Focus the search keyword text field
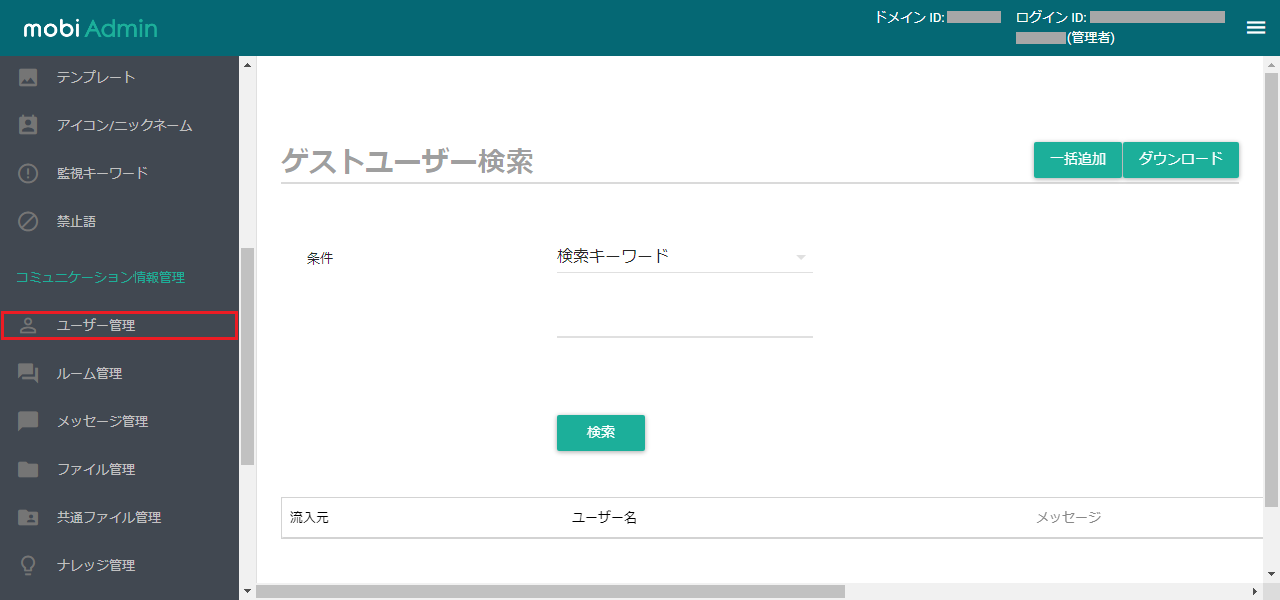Image resolution: width=1280 pixels, height=600 pixels. [684, 320]
